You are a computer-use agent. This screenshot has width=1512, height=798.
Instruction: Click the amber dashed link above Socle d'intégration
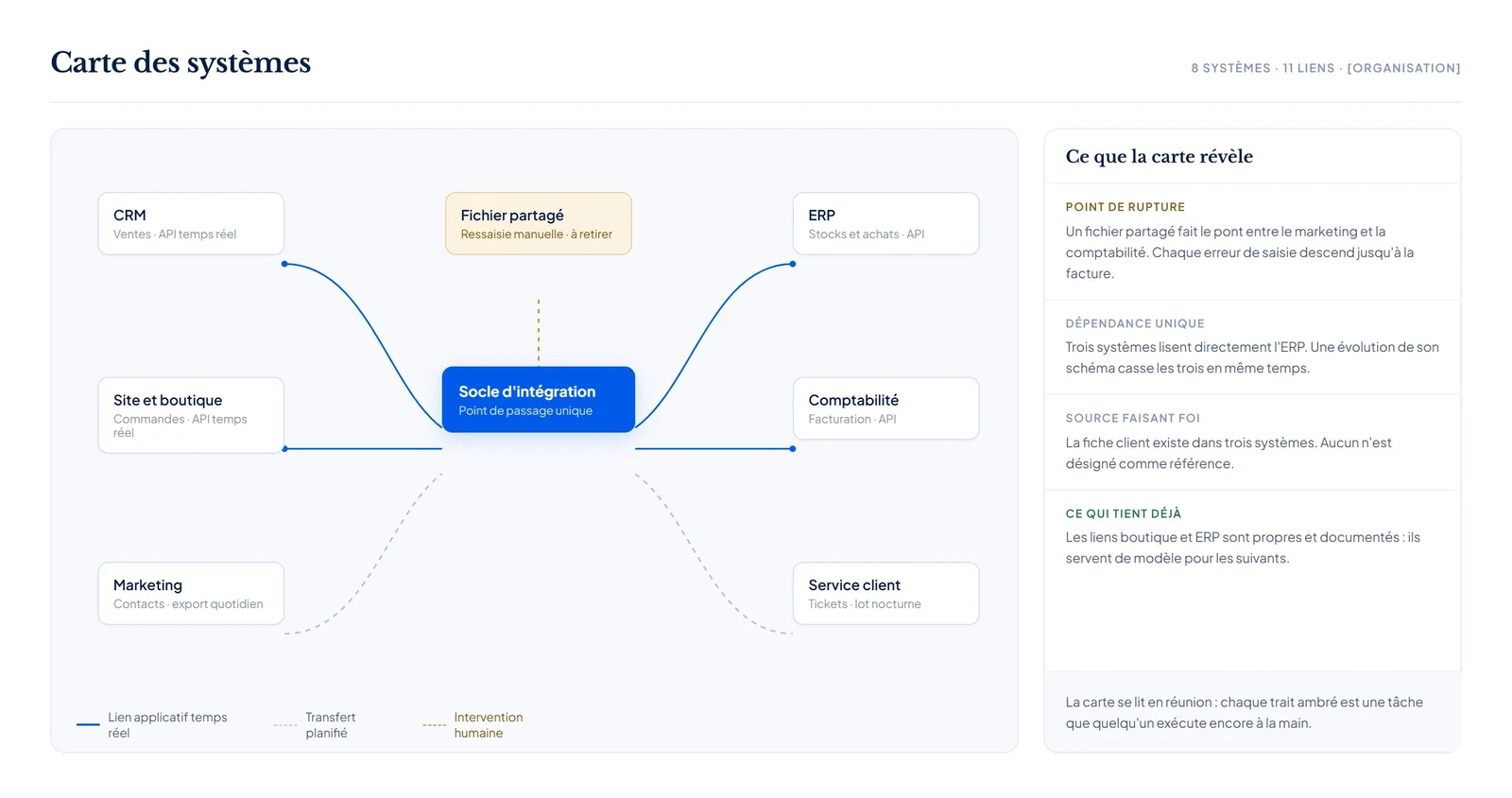tap(539, 331)
